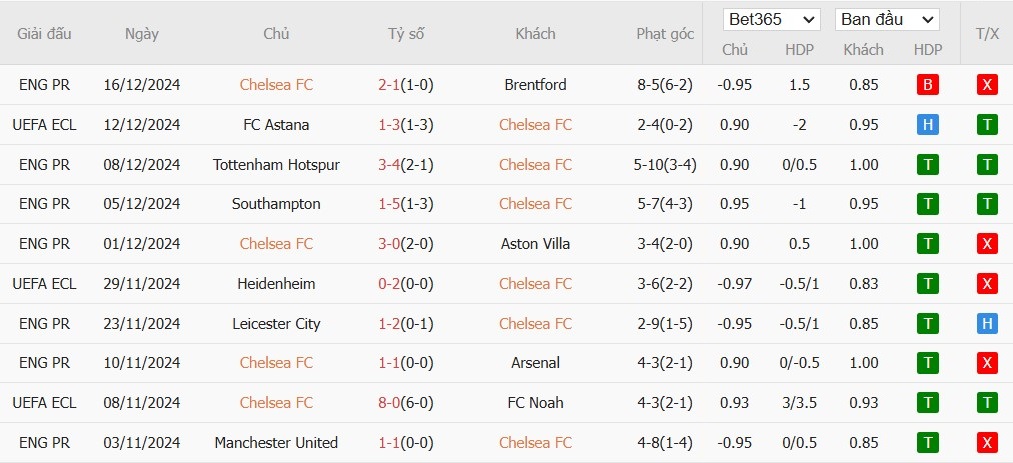Click green T handicap badge in Heidenheim row
The height and width of the screenshot is (463, 1013).
pos(928,283)
